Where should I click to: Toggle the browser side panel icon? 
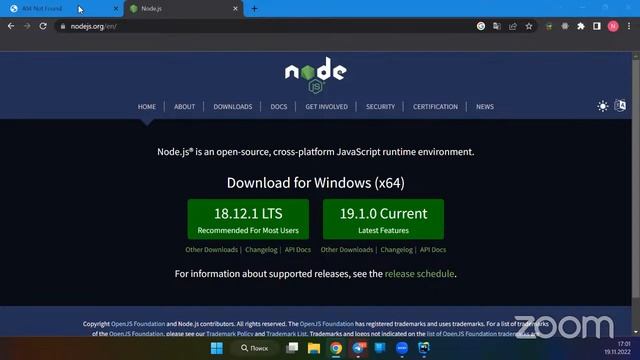coord(597,26)
